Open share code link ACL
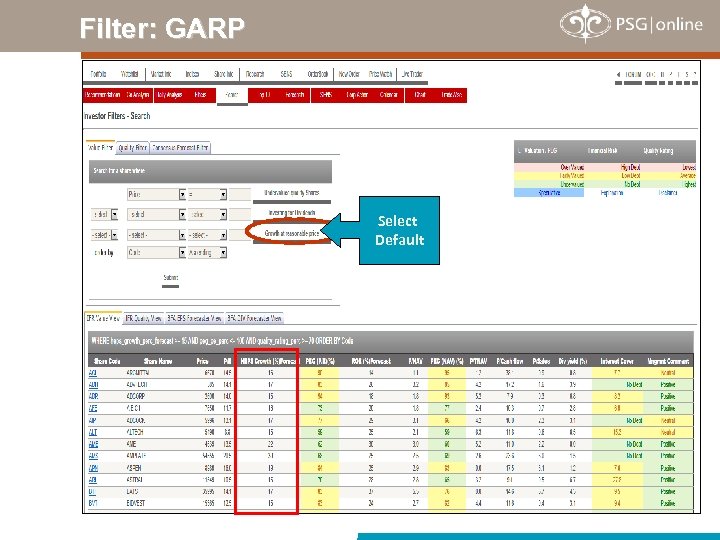 point(93,373)
